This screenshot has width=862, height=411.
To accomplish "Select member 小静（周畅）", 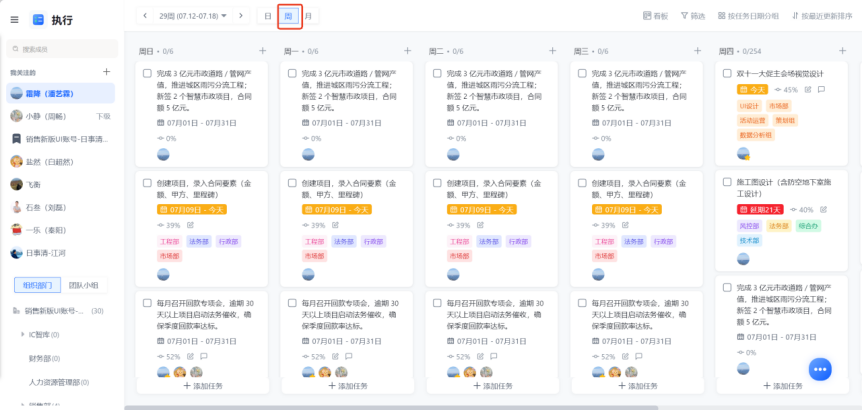I will point(60,116).
